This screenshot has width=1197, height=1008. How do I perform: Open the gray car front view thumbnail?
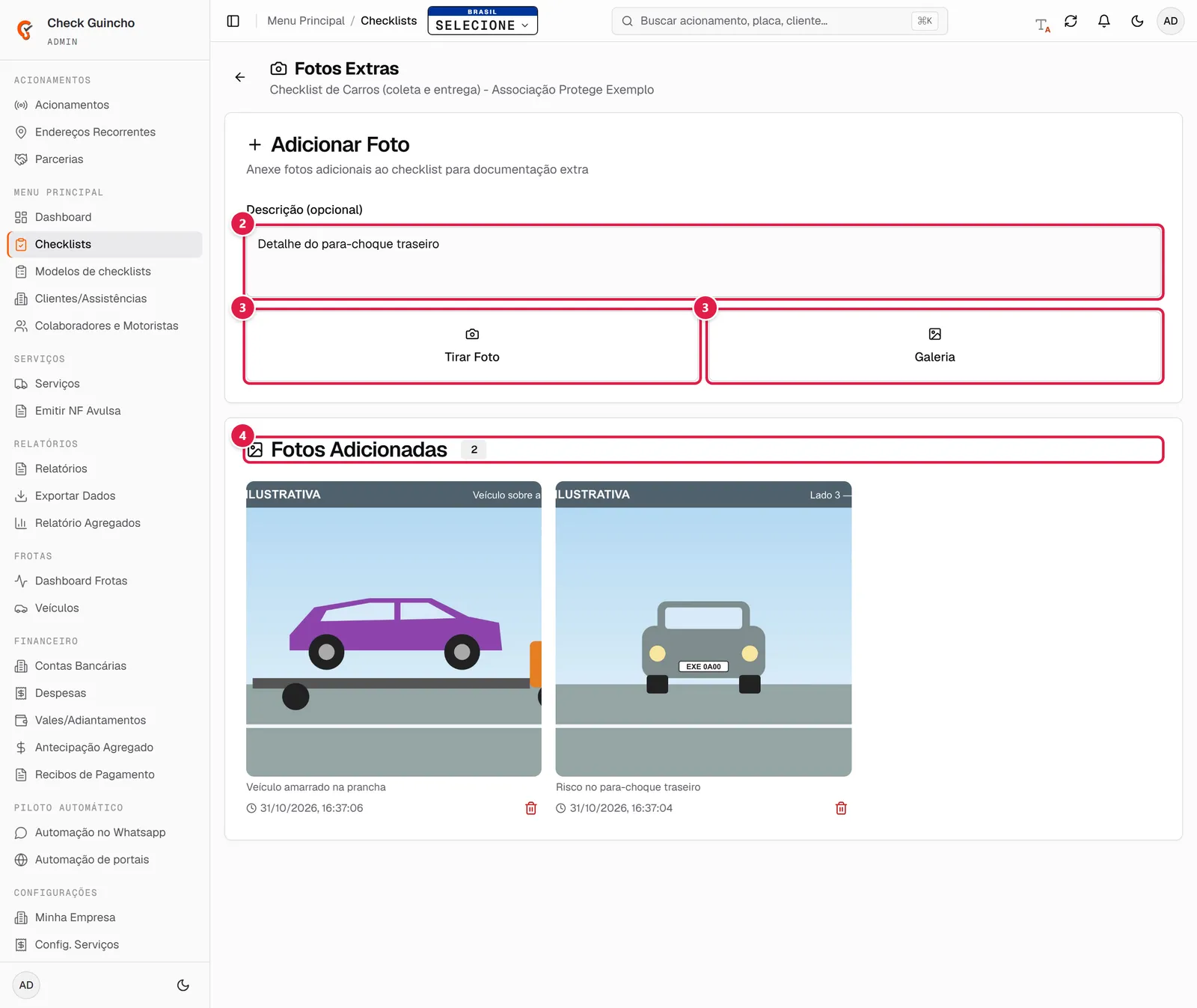tap(703, 629)
